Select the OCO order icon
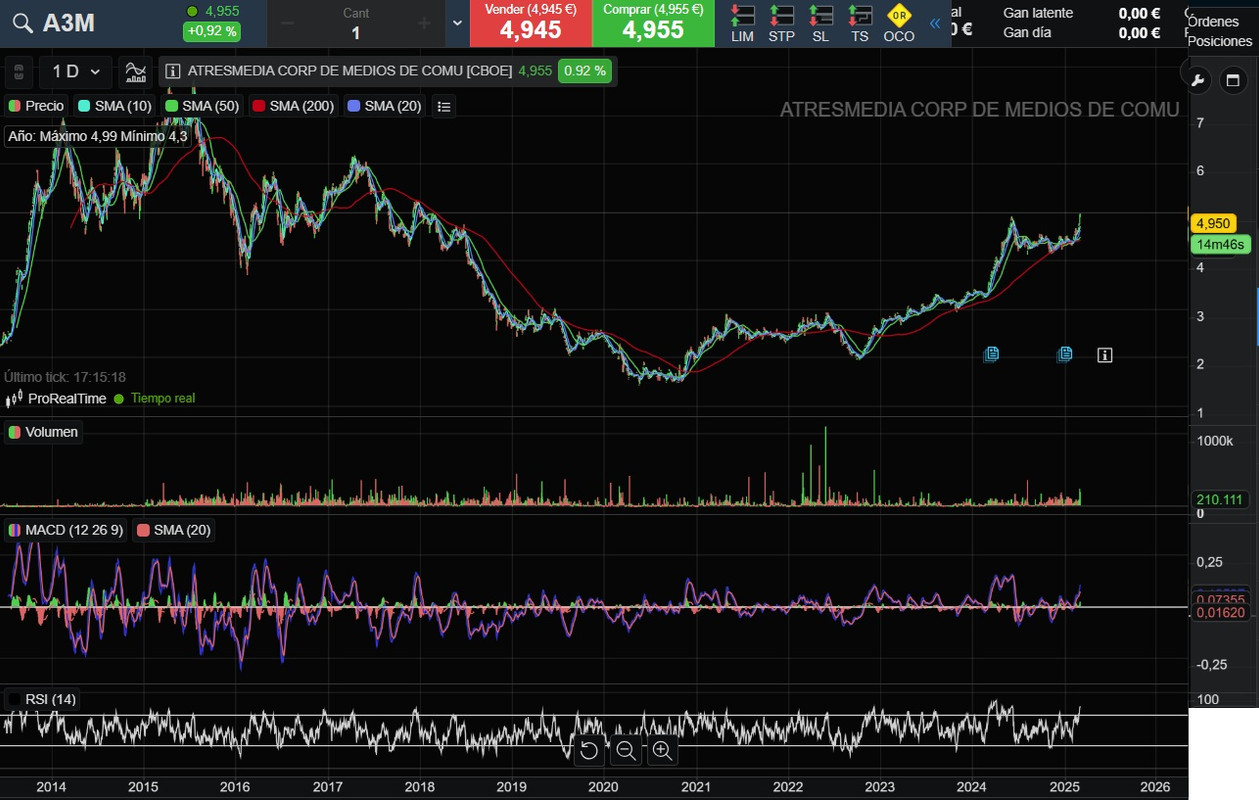The image size is (1259, 800). [899, 24]
